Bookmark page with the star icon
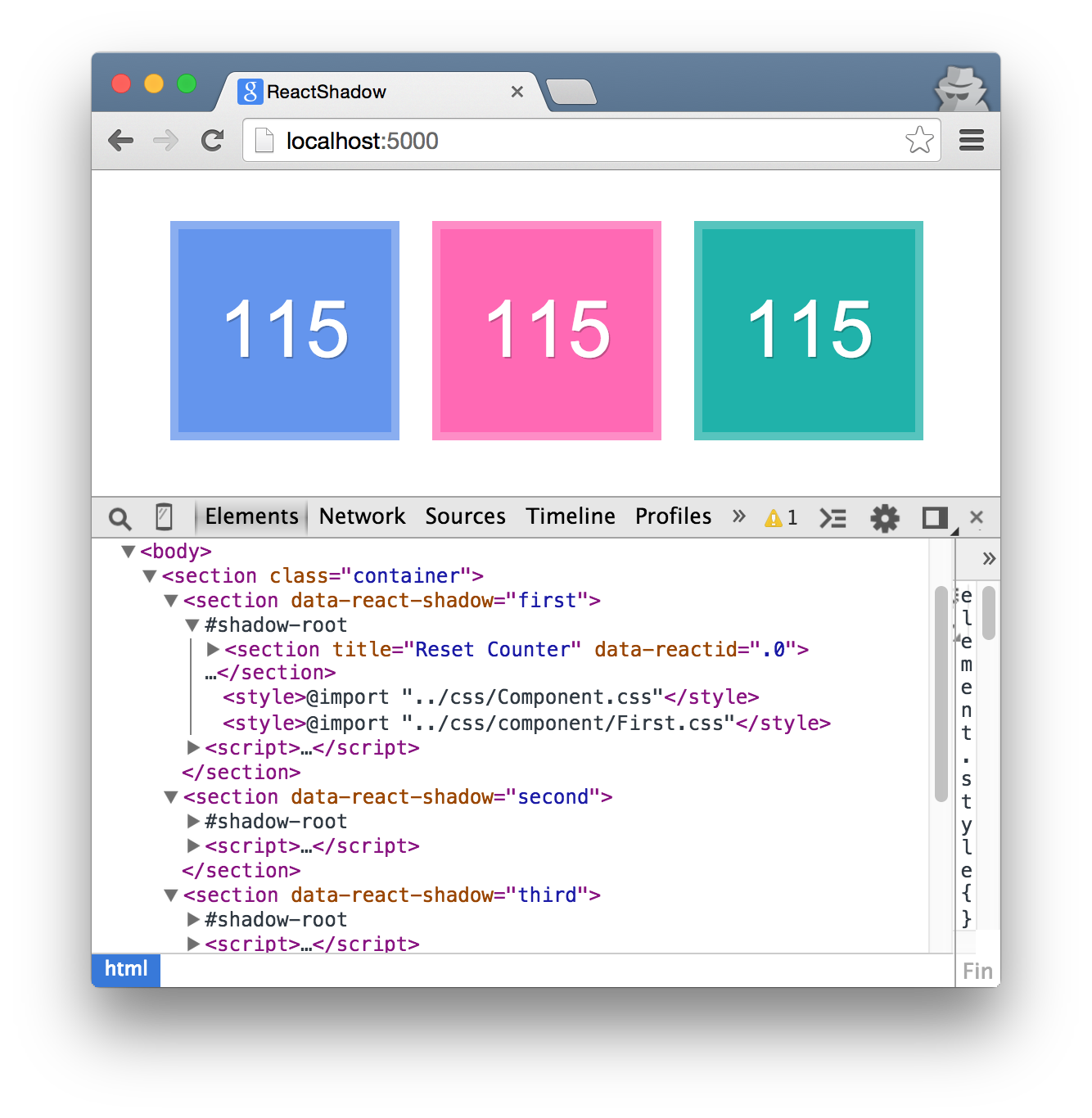Screen dimensions: 1092x1118 pos(919,140)
